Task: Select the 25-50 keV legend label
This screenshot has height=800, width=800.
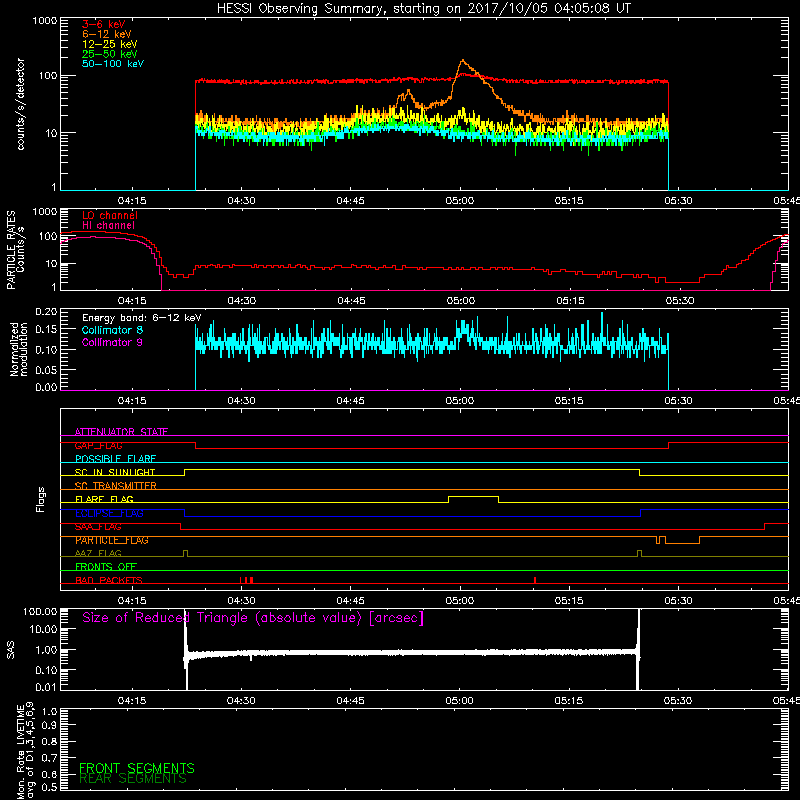Action: pyautogui.click(x=110, y=54)
